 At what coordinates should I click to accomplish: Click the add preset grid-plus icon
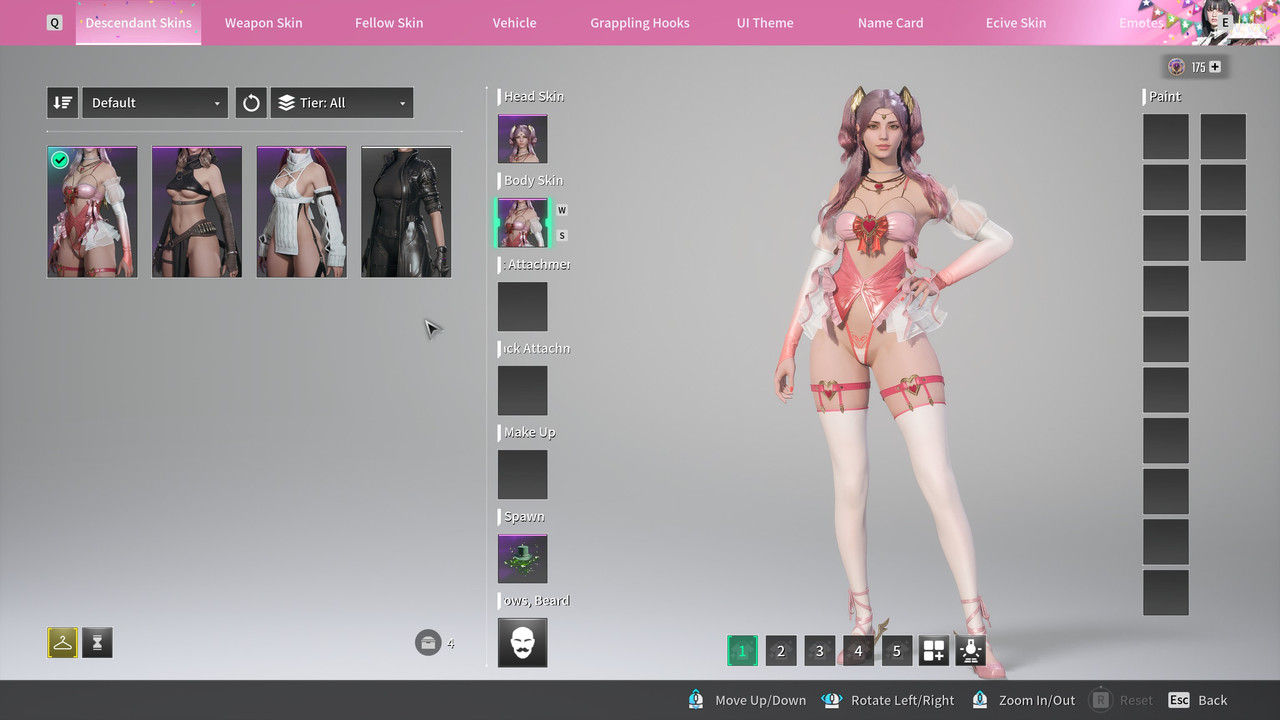(x=934, y=651)
